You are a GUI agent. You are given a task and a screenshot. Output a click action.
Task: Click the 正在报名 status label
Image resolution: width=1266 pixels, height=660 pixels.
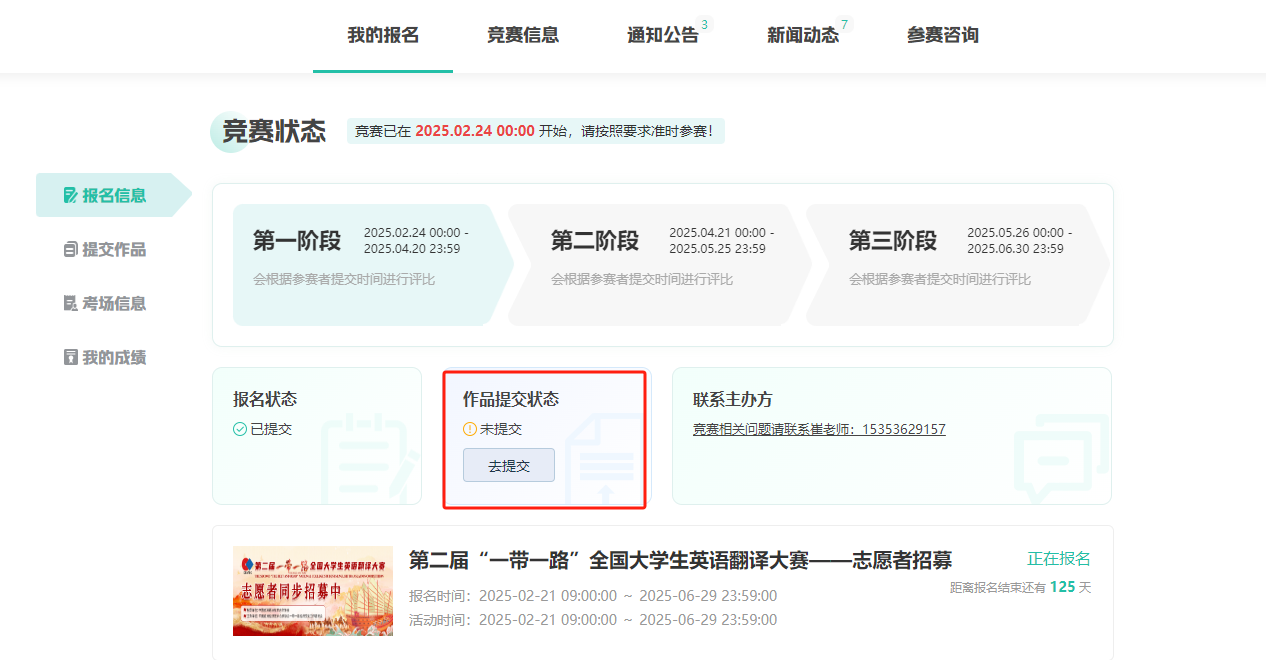(1058, 558)
